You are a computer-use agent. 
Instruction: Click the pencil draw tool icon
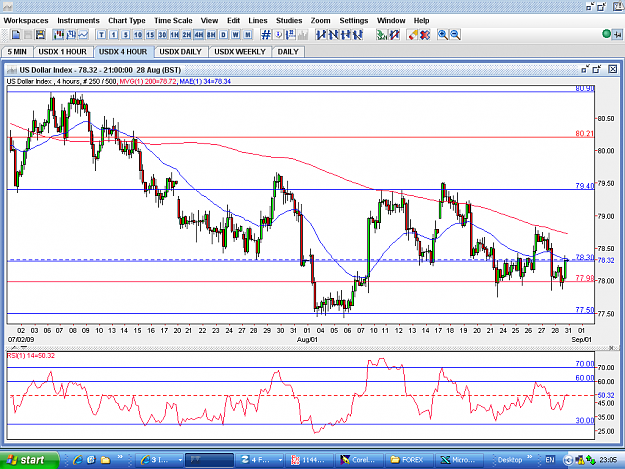[413, 35]
